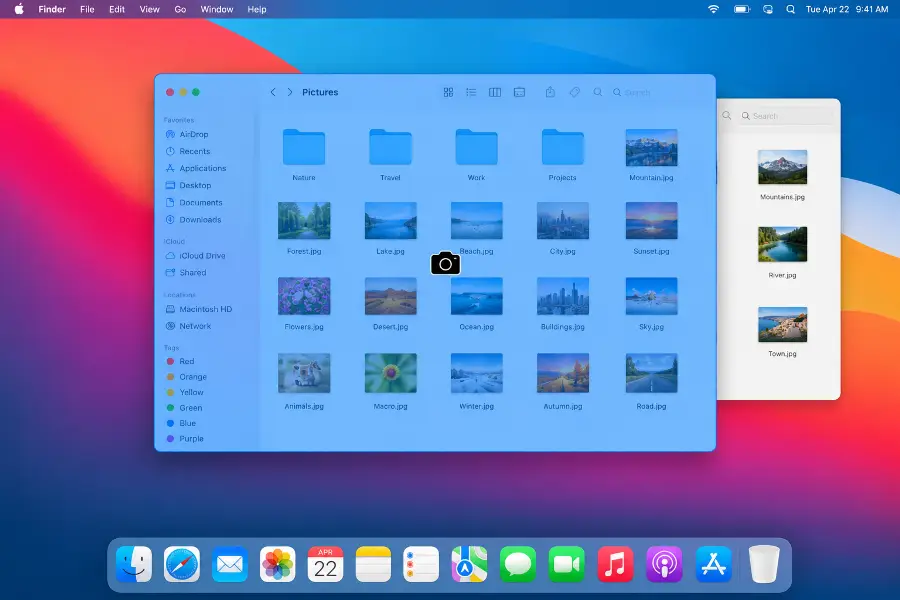The height and width of the screenshot is (600, 900).
Task: Launch Safari from the Dock
Action: pyautogui.click(x=182, y=565)
